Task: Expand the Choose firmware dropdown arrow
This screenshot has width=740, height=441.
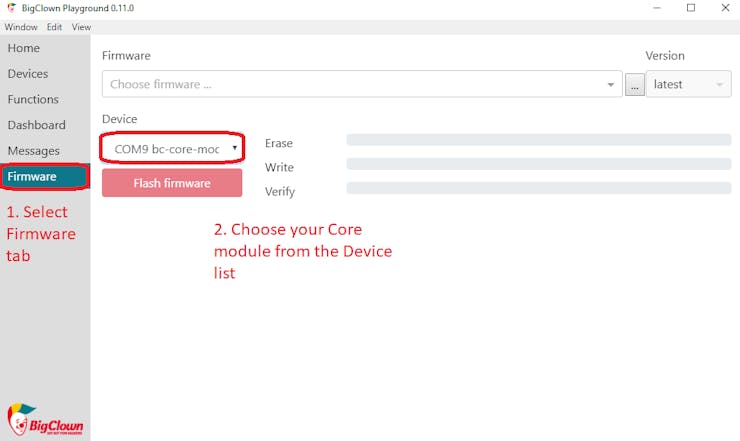Action: point(611,85)
